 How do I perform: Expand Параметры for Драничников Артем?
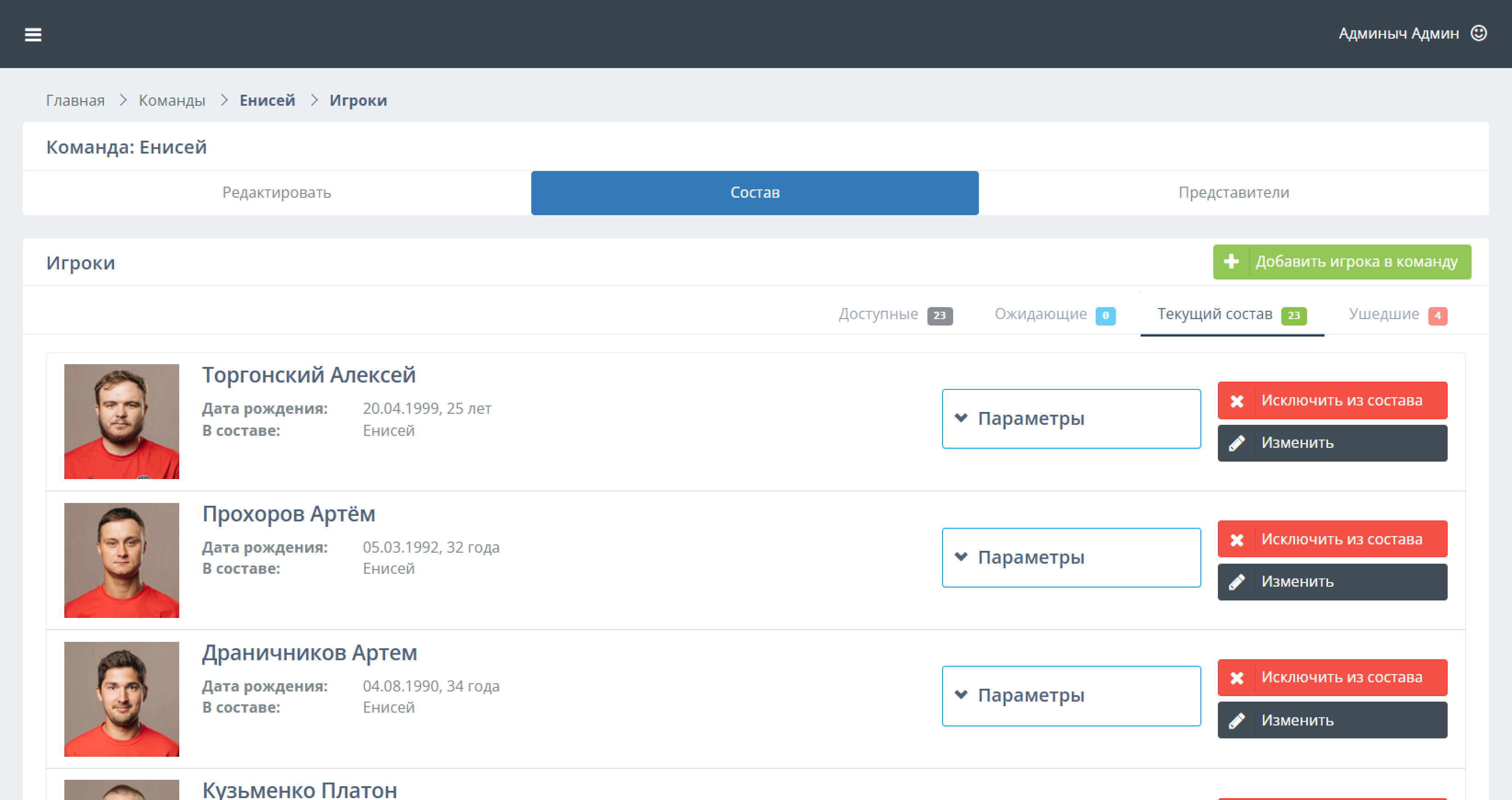point(1071,696)
